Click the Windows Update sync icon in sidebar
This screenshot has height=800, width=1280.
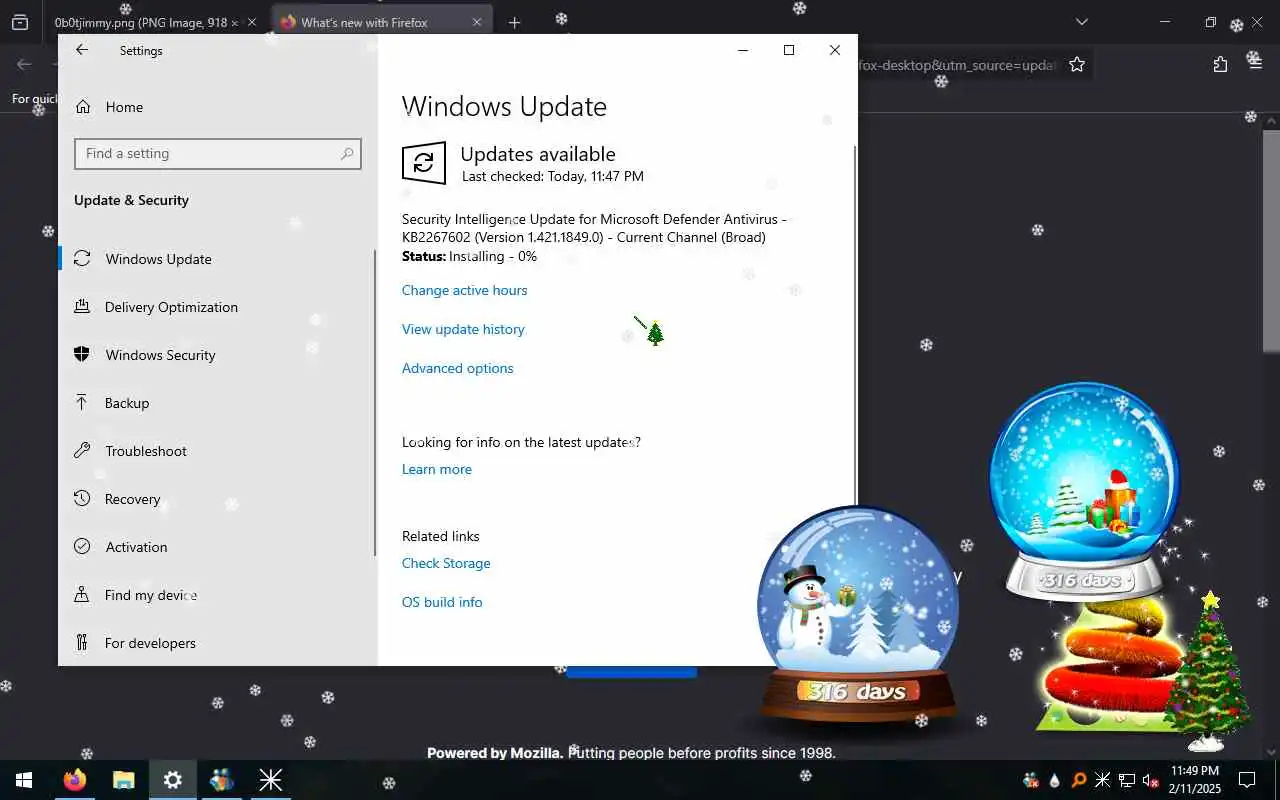(x=83, y=259)
